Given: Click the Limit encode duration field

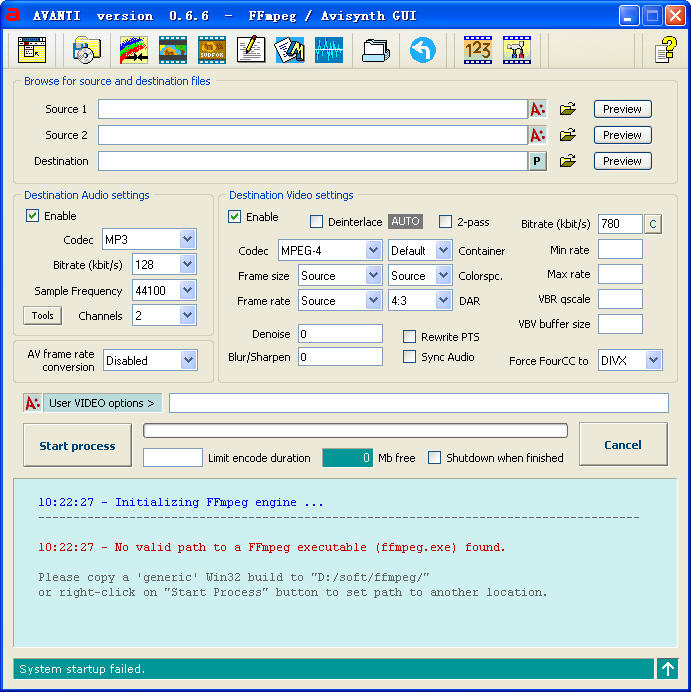Looking at the screenshot, I should tap(173, 458).
